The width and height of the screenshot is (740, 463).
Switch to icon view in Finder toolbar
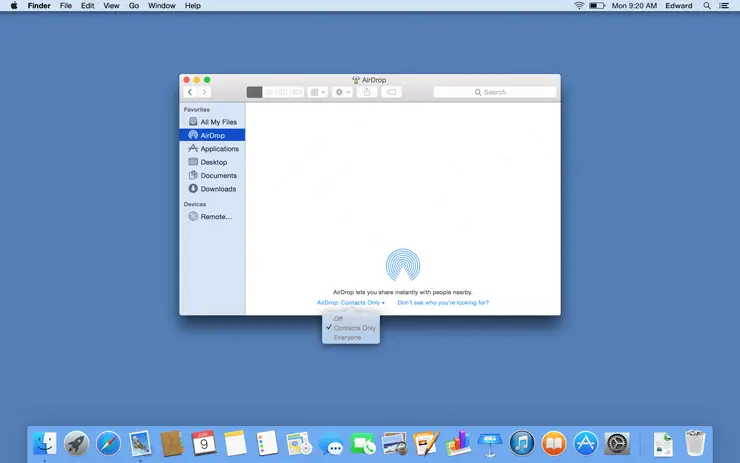[x=254, y=92]
